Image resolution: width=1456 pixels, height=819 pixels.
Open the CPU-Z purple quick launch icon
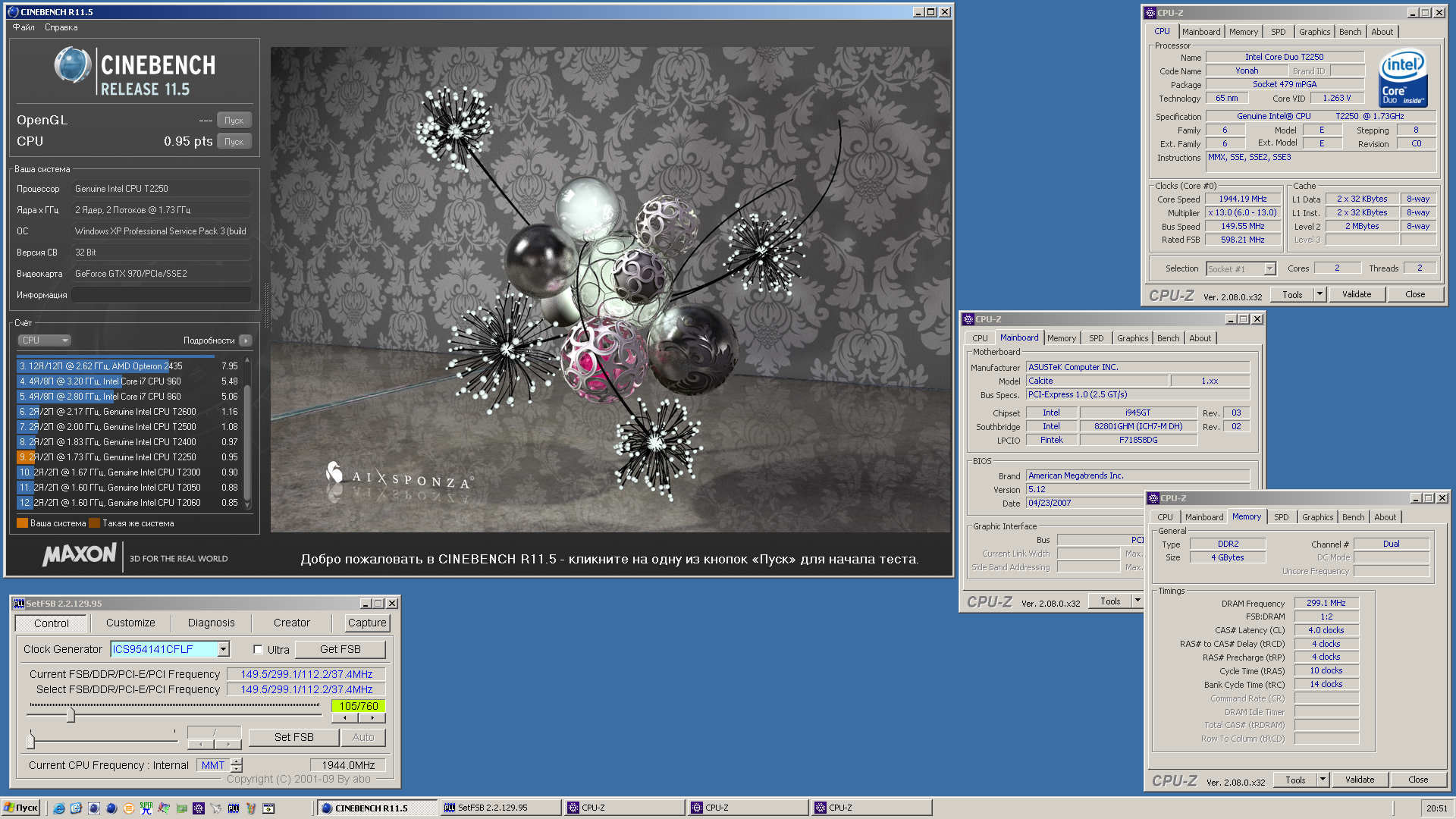click(x=199, y=808)
